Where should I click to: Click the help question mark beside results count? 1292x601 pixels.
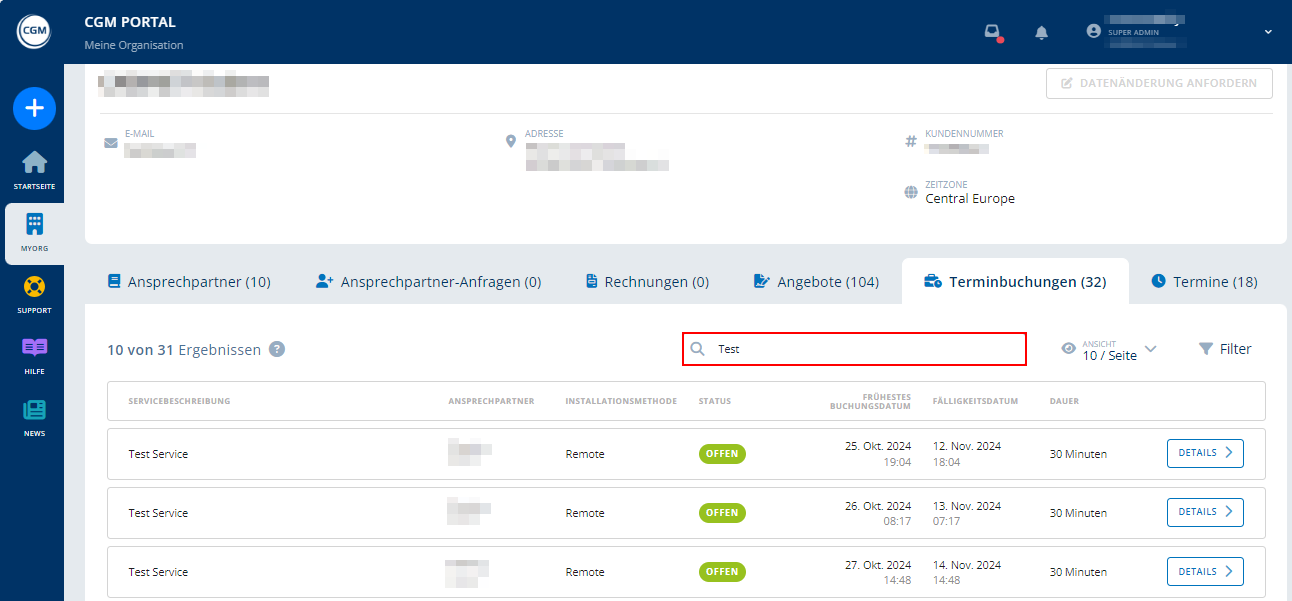click(277, 349)
